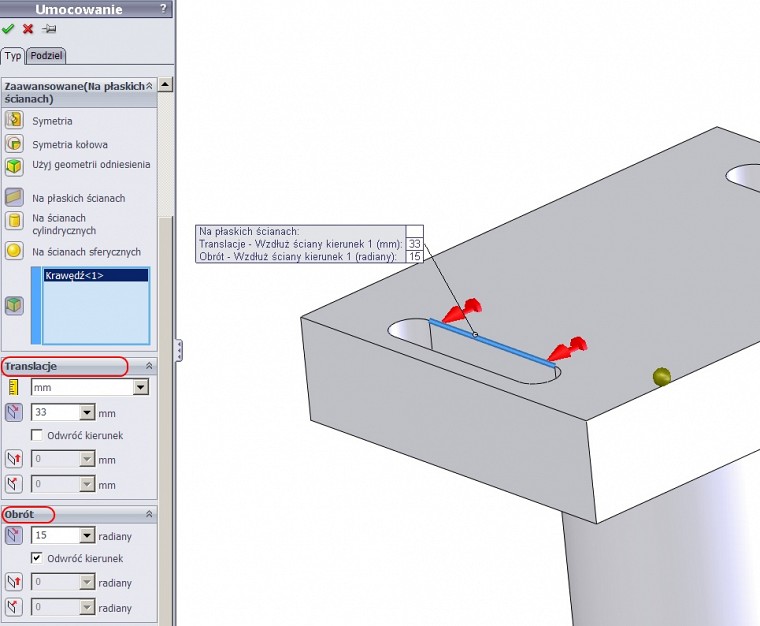The width and height of the screenshot is (760, 626).
Task: Open the 15 radiany rotation value dropdown
Action: pos(87,535)
